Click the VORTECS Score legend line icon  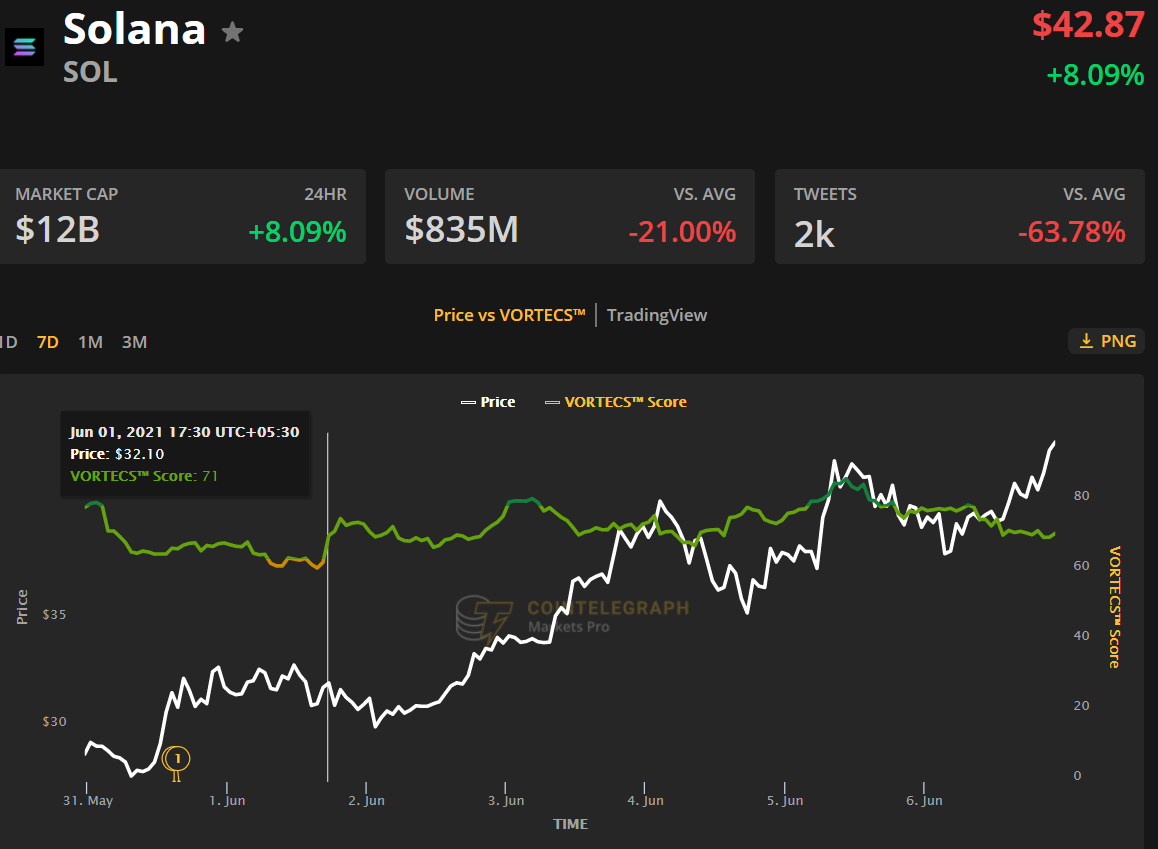(555, 402)
